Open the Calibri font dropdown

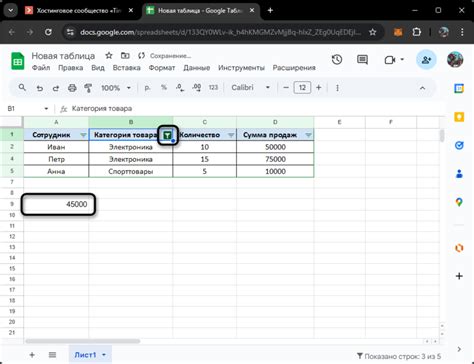pos(250,88)
